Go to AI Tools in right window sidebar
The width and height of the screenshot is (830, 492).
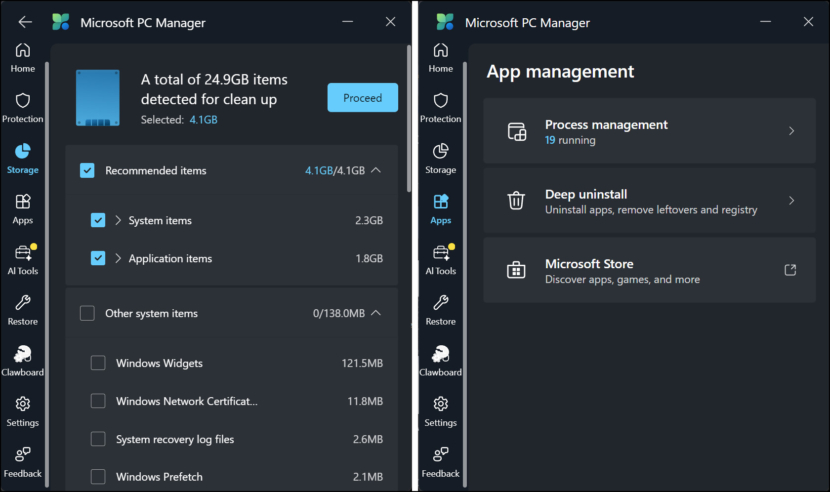tap(440, 260)
